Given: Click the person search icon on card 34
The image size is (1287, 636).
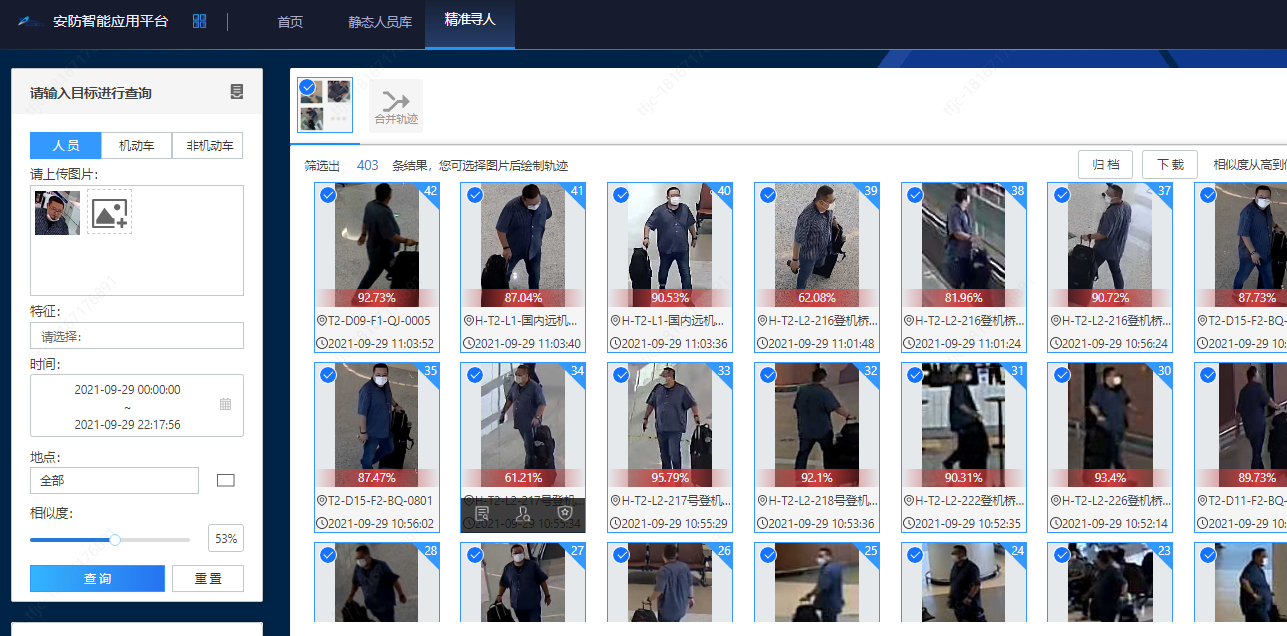Looking at the screenshot, I should tap(523, 514).
